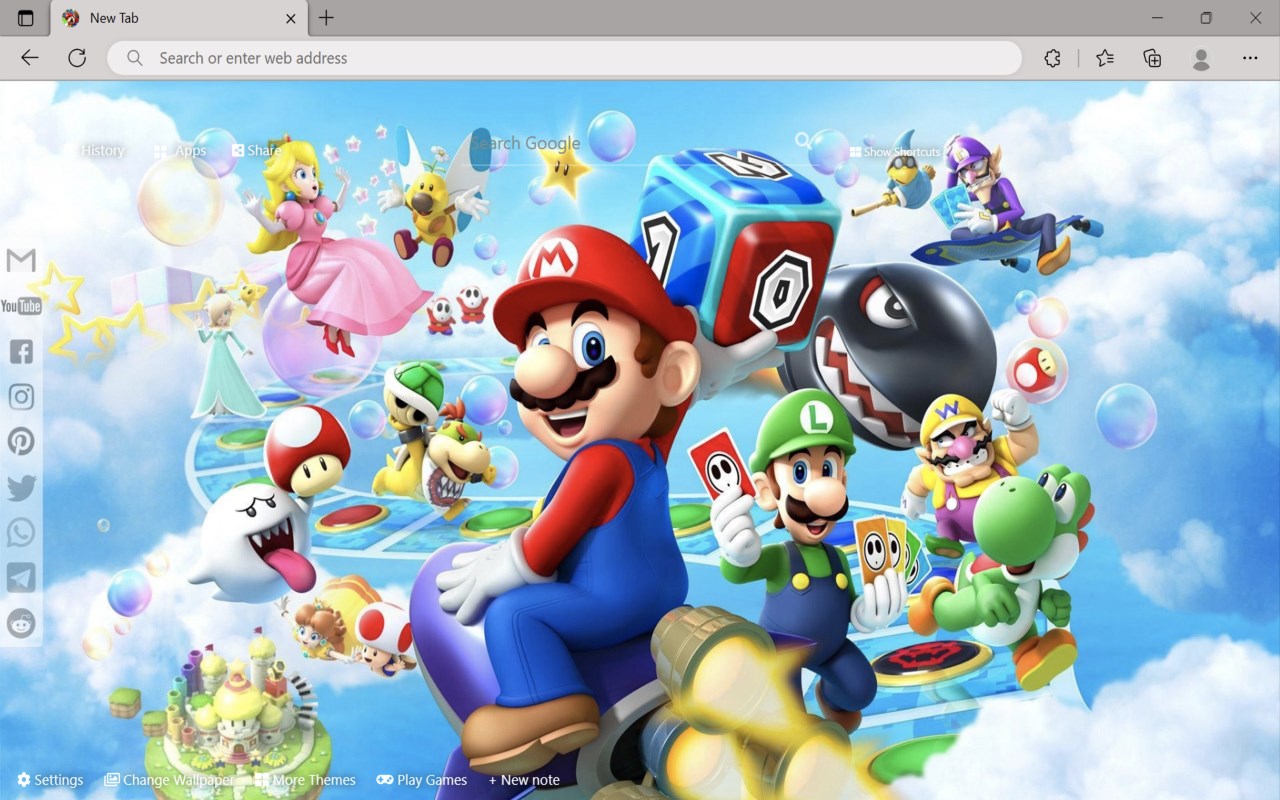Open the Settings and more menu

pos(1250,59)
